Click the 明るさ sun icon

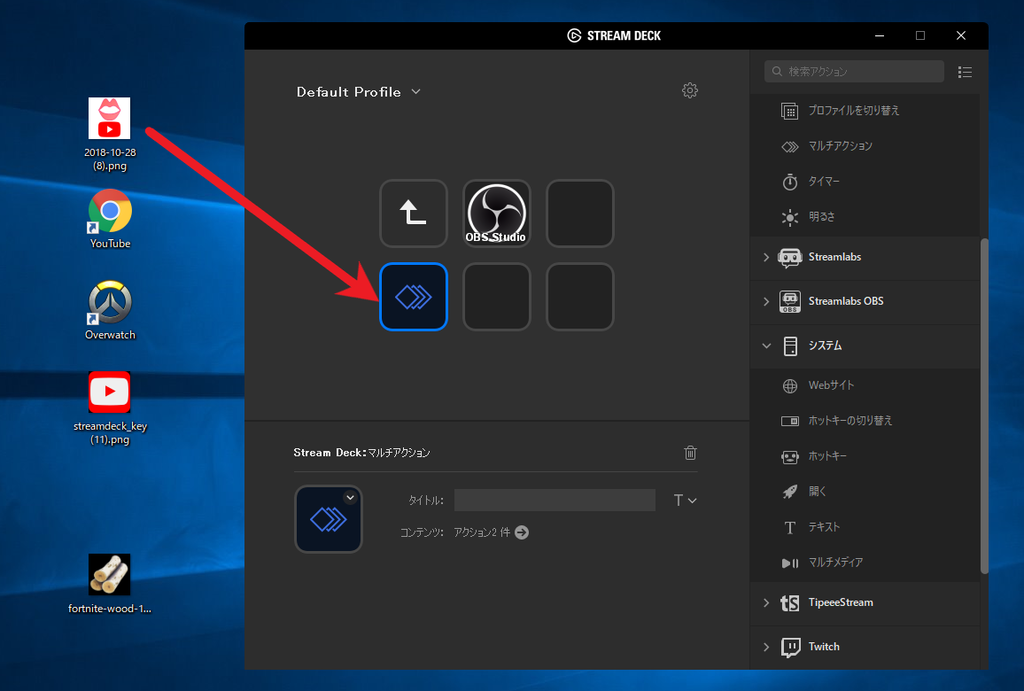coord(790,217)
